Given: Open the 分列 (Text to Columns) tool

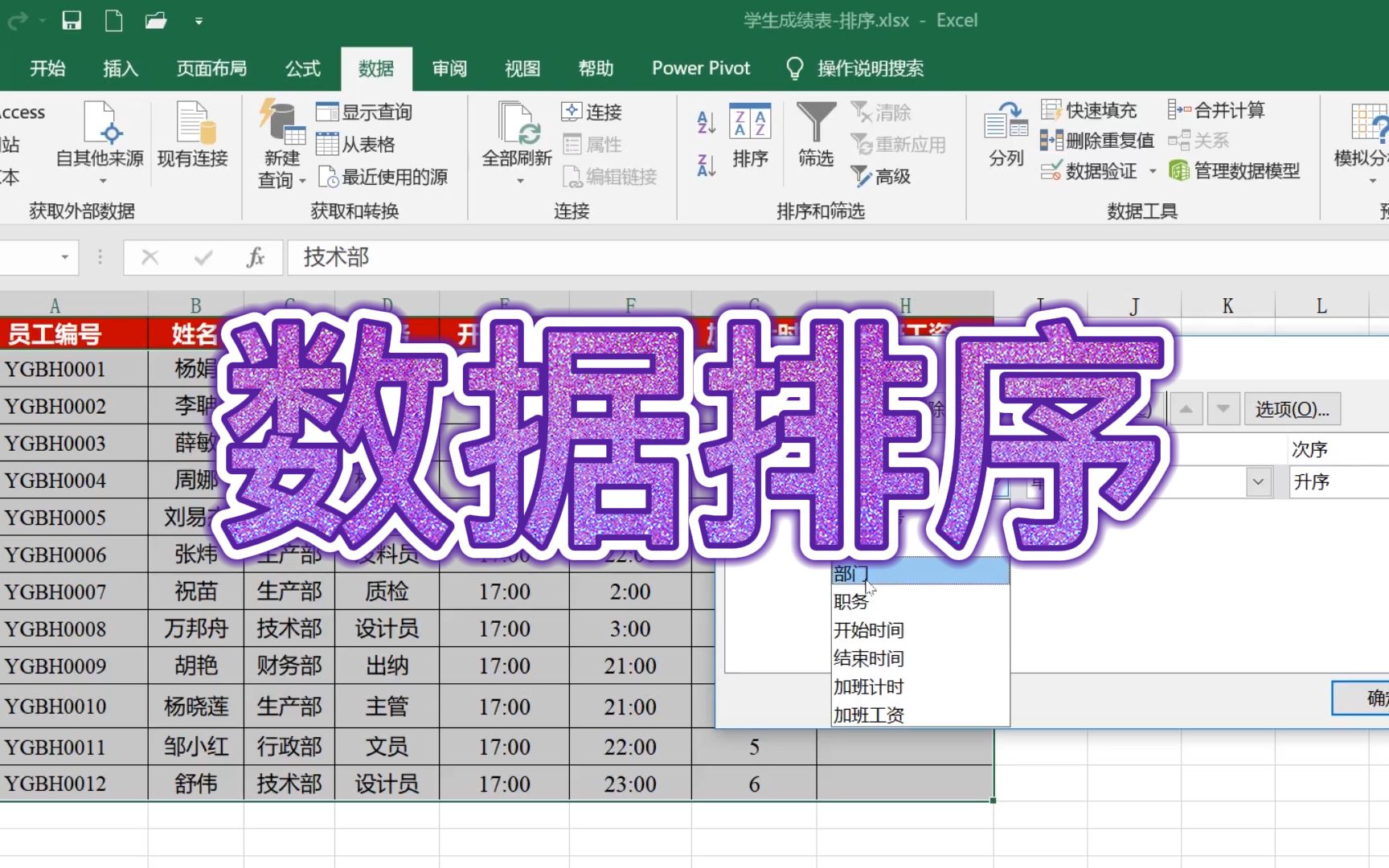Looking at the screenshot, I should tap(1004, 135).
